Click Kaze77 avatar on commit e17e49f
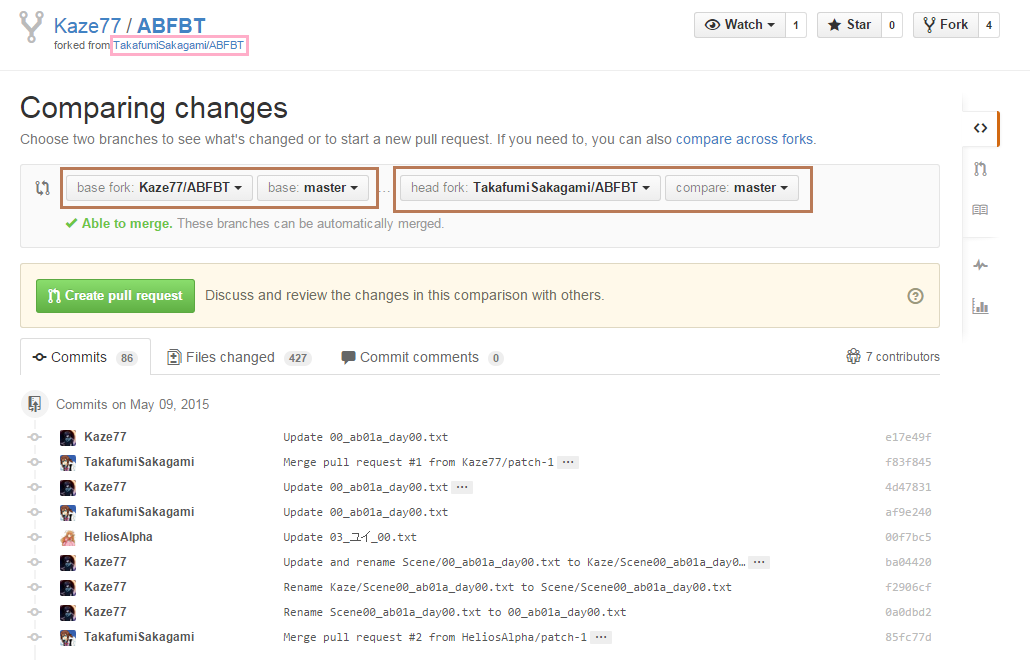The height and width of the screenshot is (660, 1030). [68, 437]
